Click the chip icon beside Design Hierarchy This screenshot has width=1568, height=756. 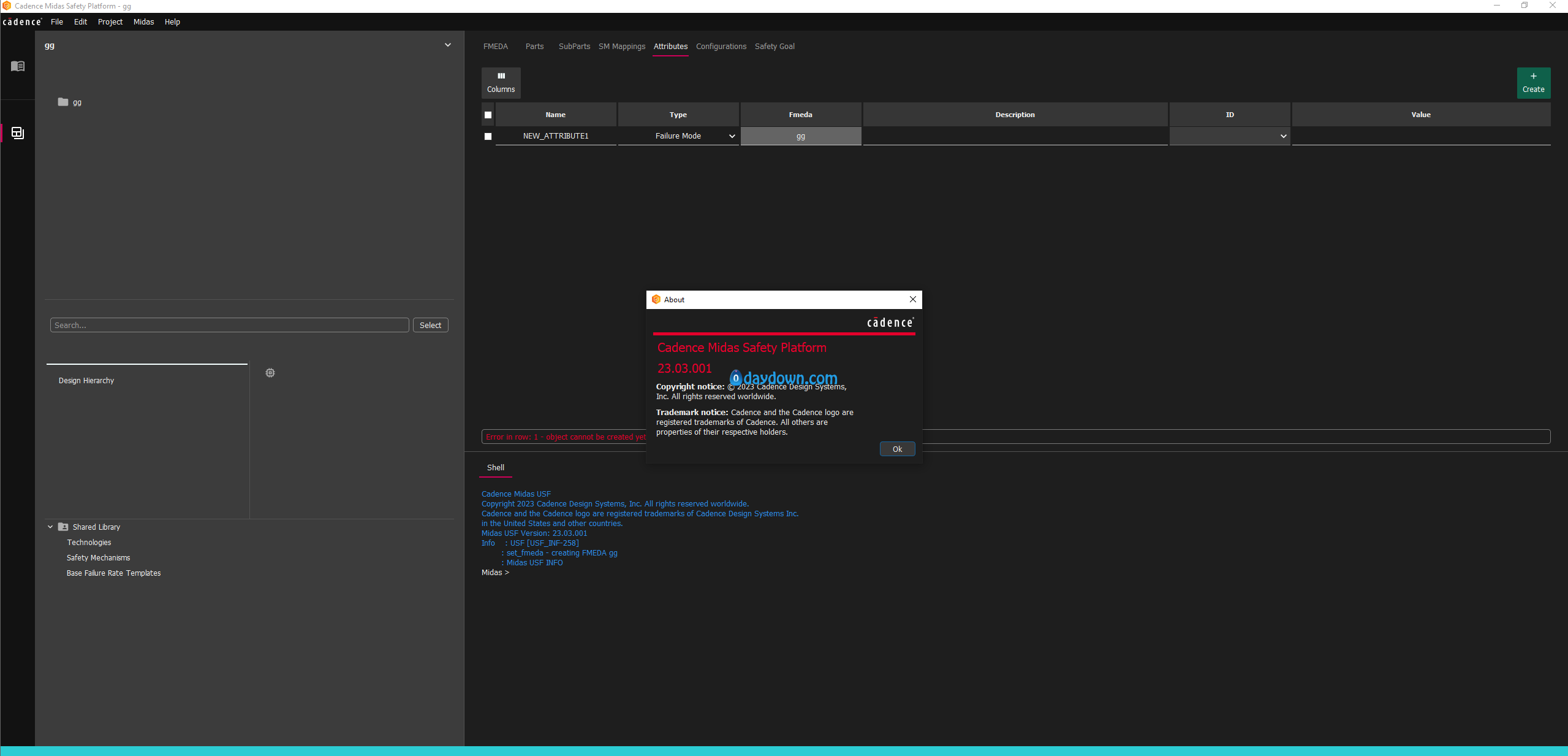coord(270,373)
